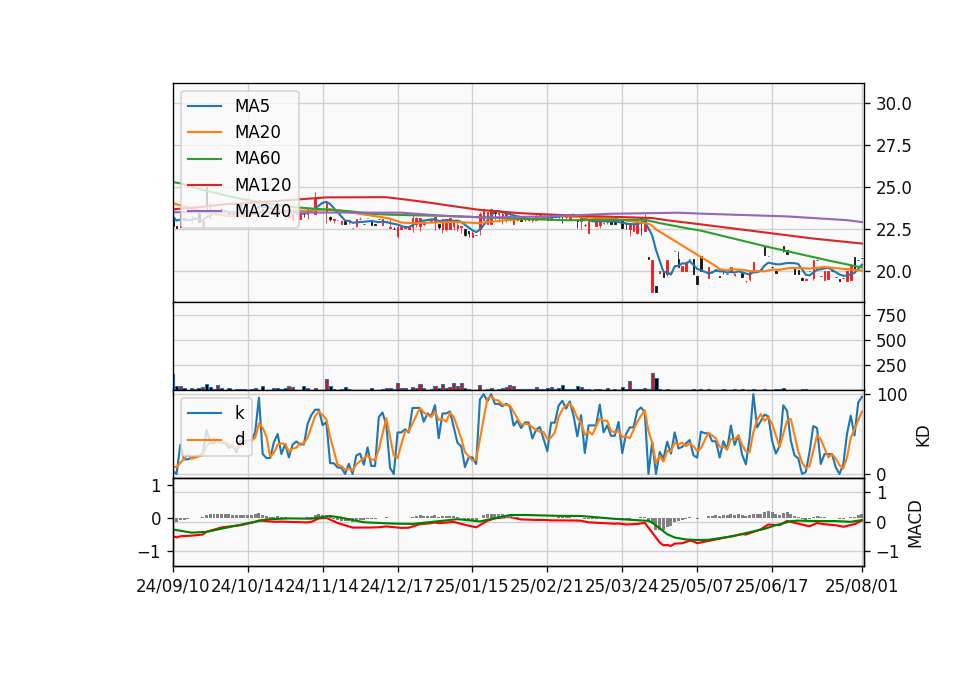Click the orange MA20 legend line sample

(x=204, y=132)
